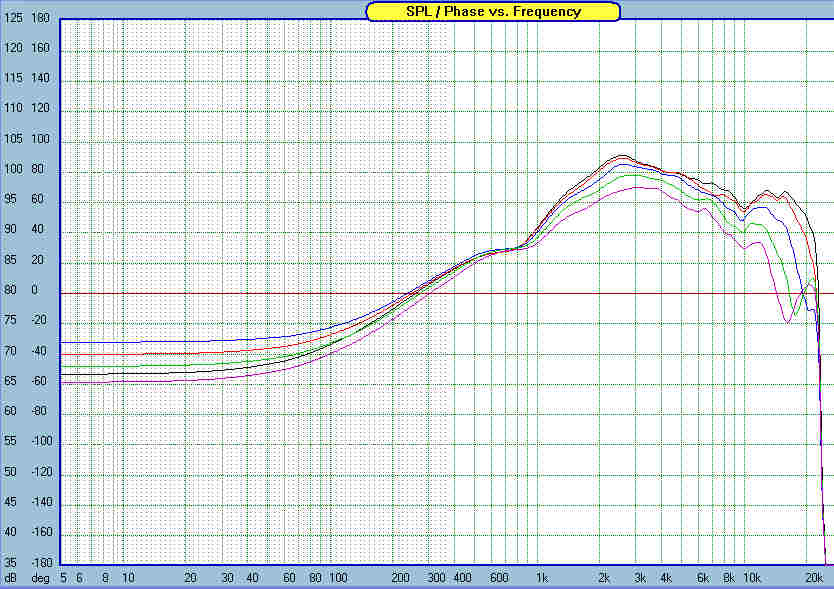Select the 110 dB axis label
This screenshot has height=589, width=834.
(x=13, y=109)
